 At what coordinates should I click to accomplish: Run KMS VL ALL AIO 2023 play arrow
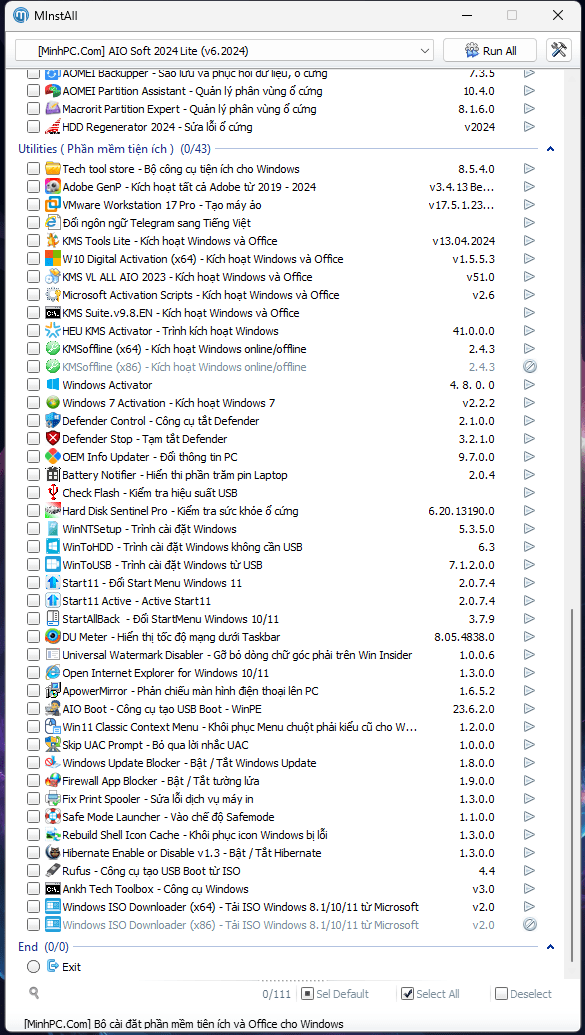(529, 277)
